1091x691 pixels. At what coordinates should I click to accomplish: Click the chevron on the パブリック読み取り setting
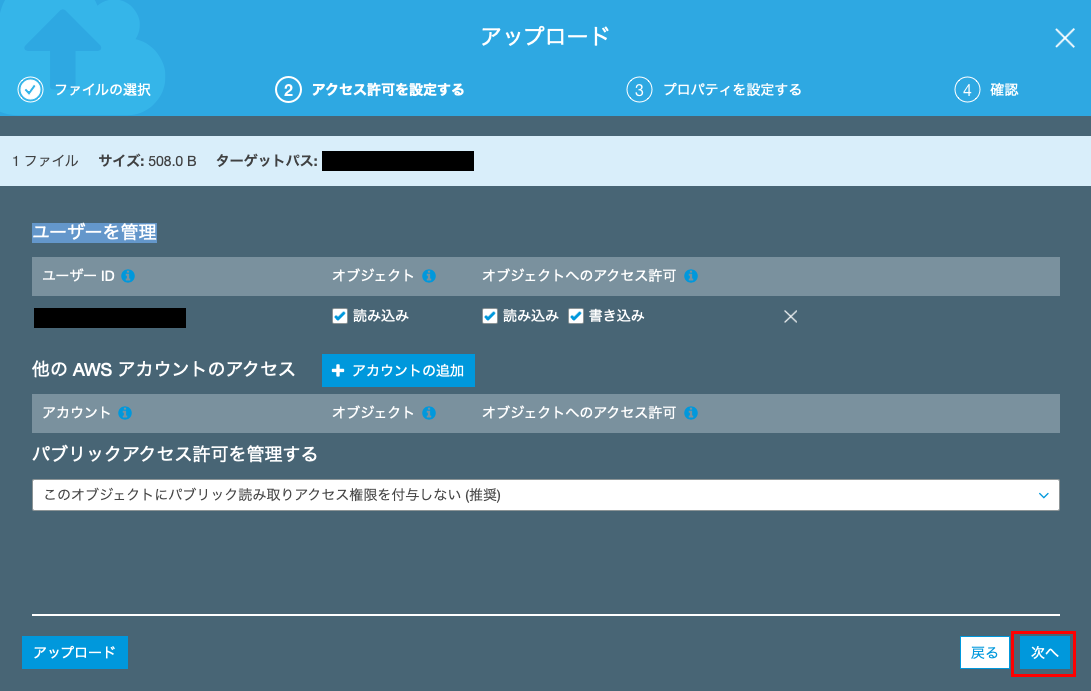(1045, 494)
